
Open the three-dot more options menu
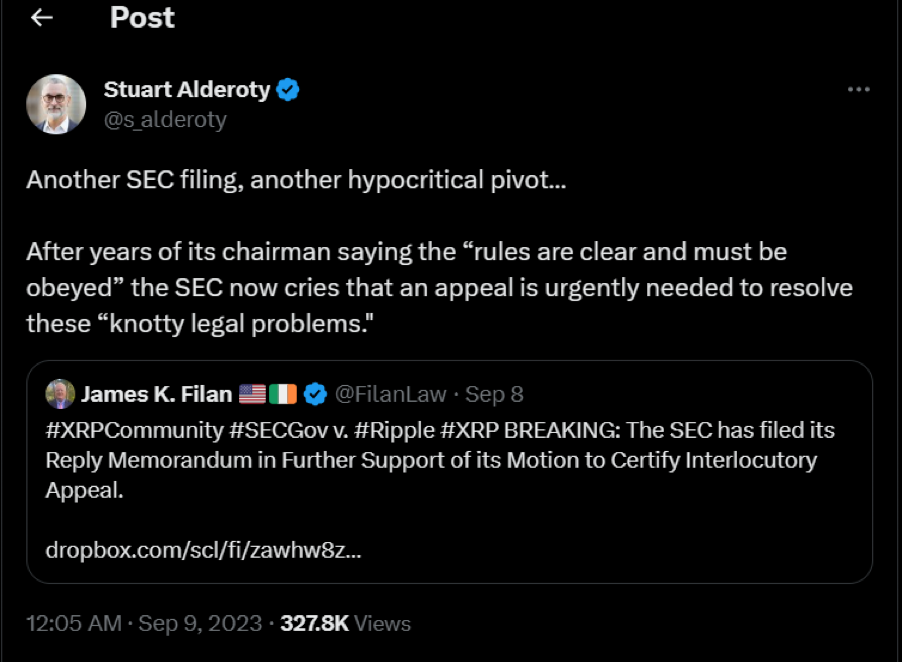(x=858, y=90)
